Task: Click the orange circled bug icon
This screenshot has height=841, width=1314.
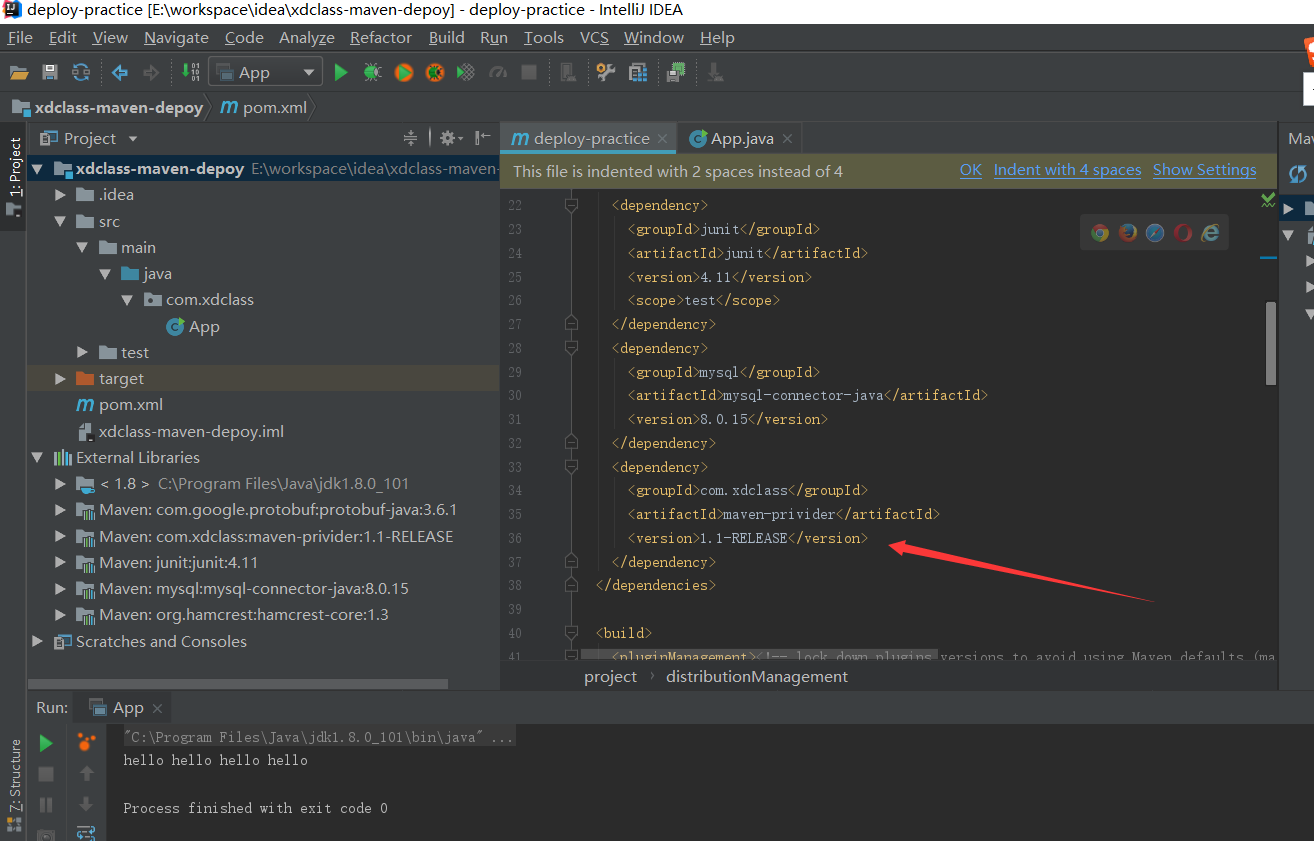Action: (x=435, y=72)
